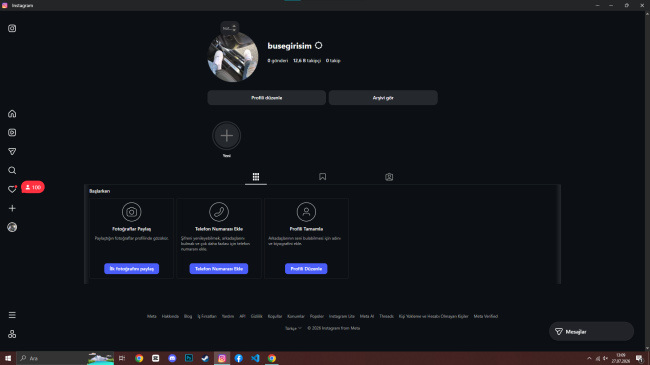This screenshot has width=650, height=365.
Task: Open the Konumlar footer link
Action: (296, 316)
